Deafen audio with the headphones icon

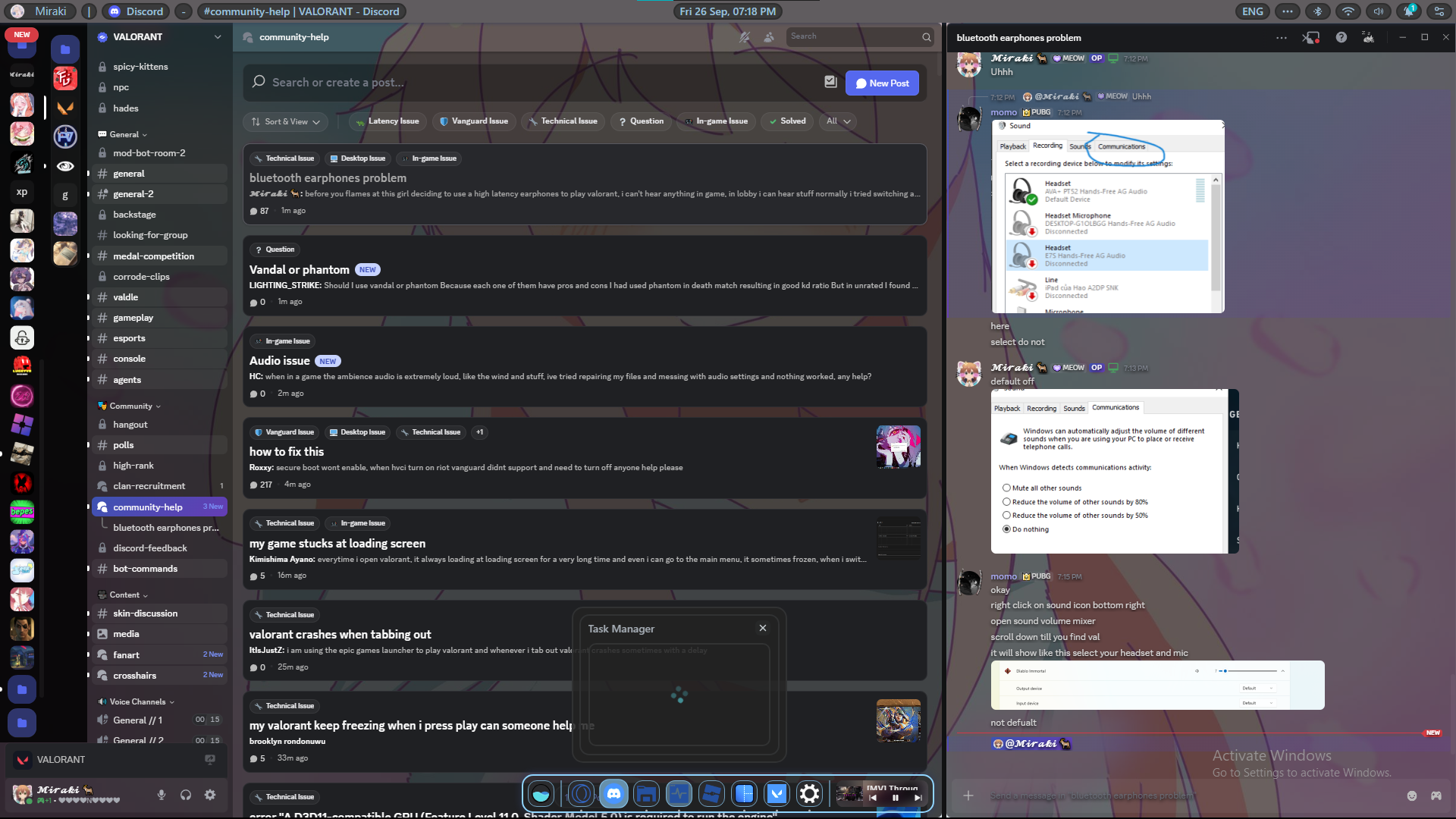click(186, 795)
